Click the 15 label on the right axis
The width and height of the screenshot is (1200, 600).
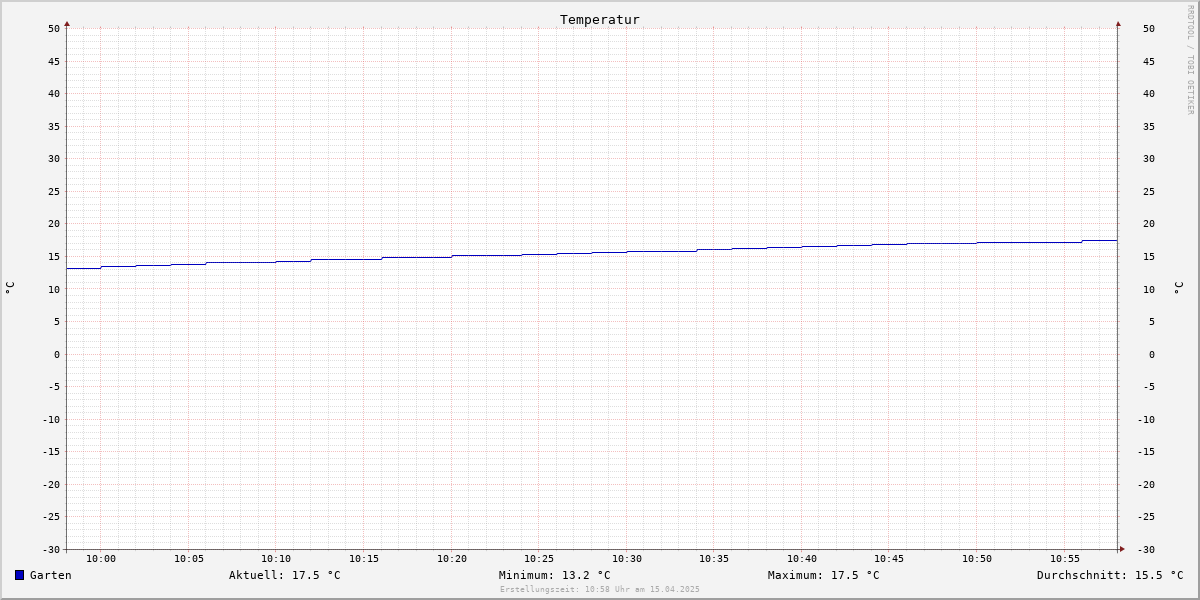pyautogui.click(x=1149, y=257)
